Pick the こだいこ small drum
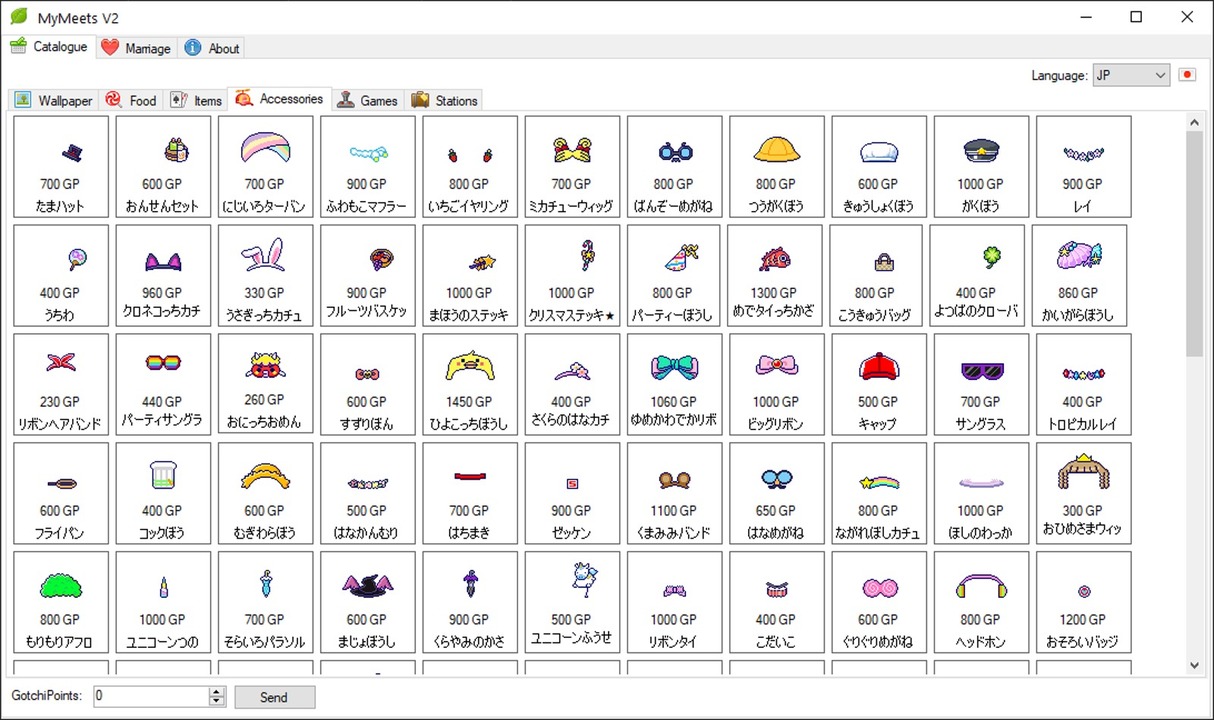1214x720 pixels. point(777,602)
